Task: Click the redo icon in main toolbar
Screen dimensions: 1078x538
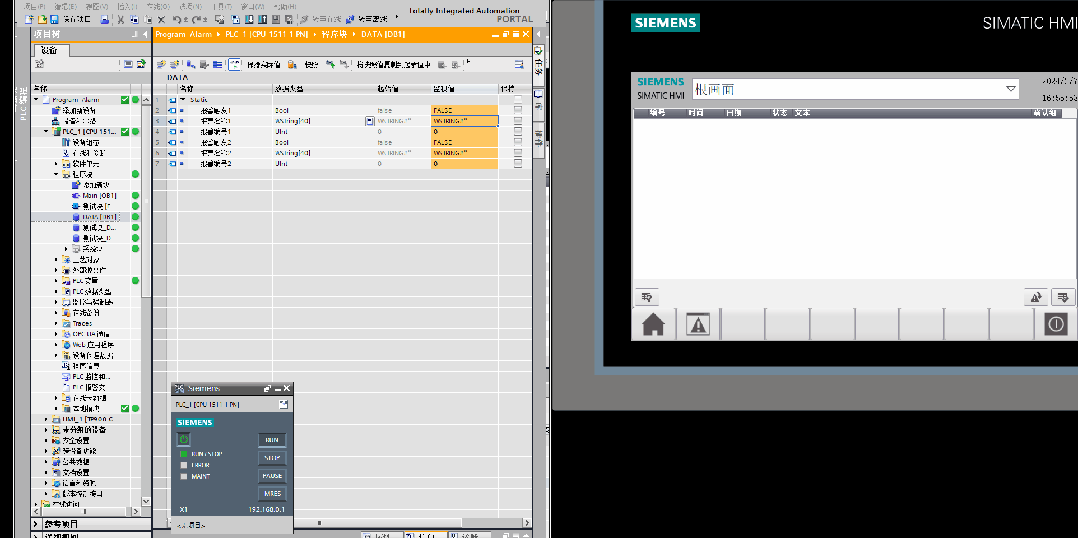Action: coord(197,19)
